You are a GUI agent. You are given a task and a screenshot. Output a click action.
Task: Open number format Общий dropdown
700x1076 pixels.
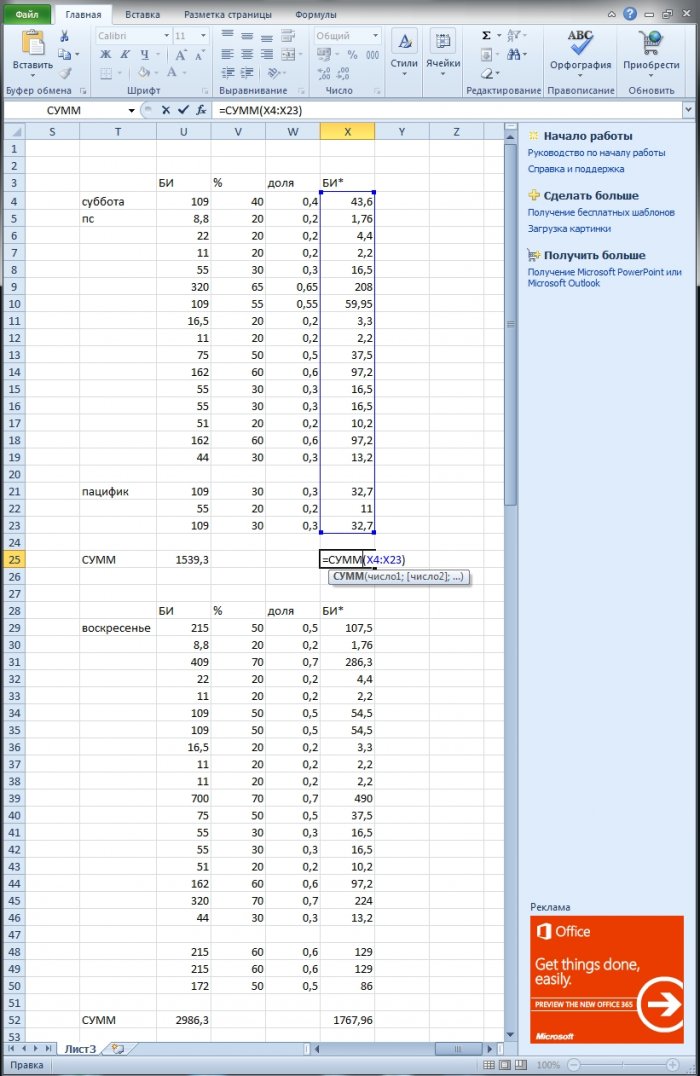pos(375,36)
